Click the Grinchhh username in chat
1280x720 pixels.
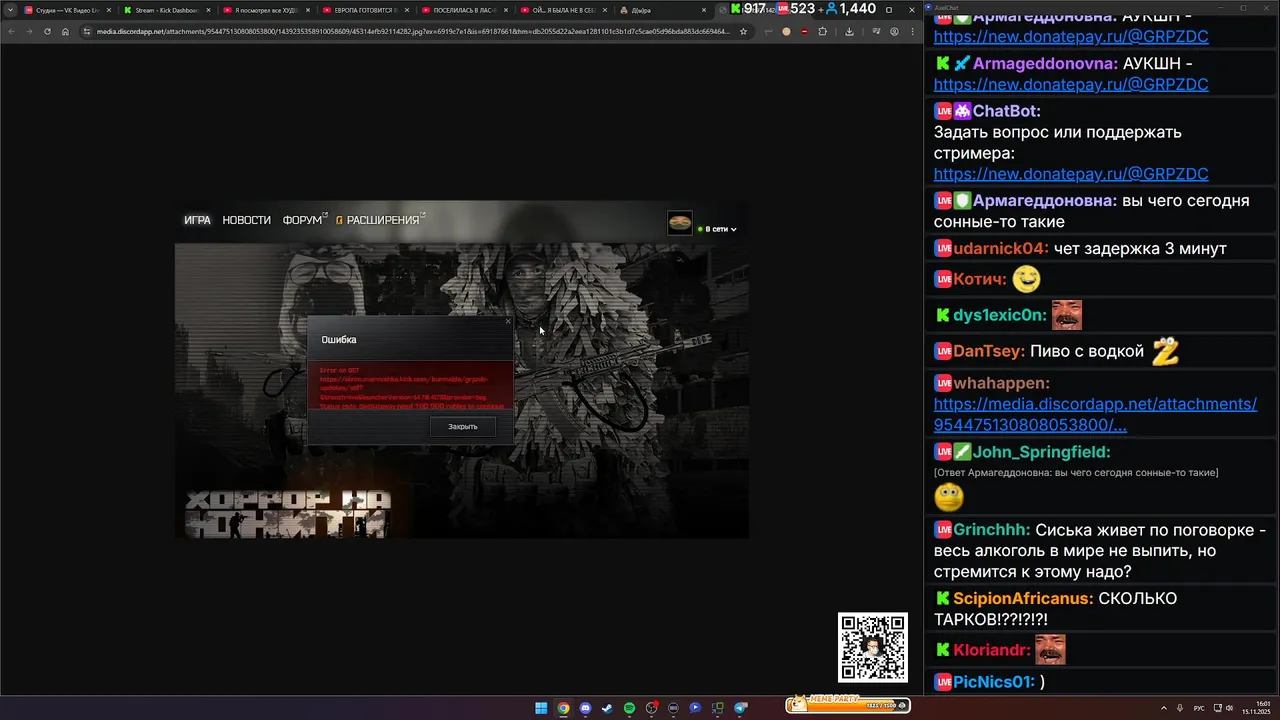(x=991, y=531)
